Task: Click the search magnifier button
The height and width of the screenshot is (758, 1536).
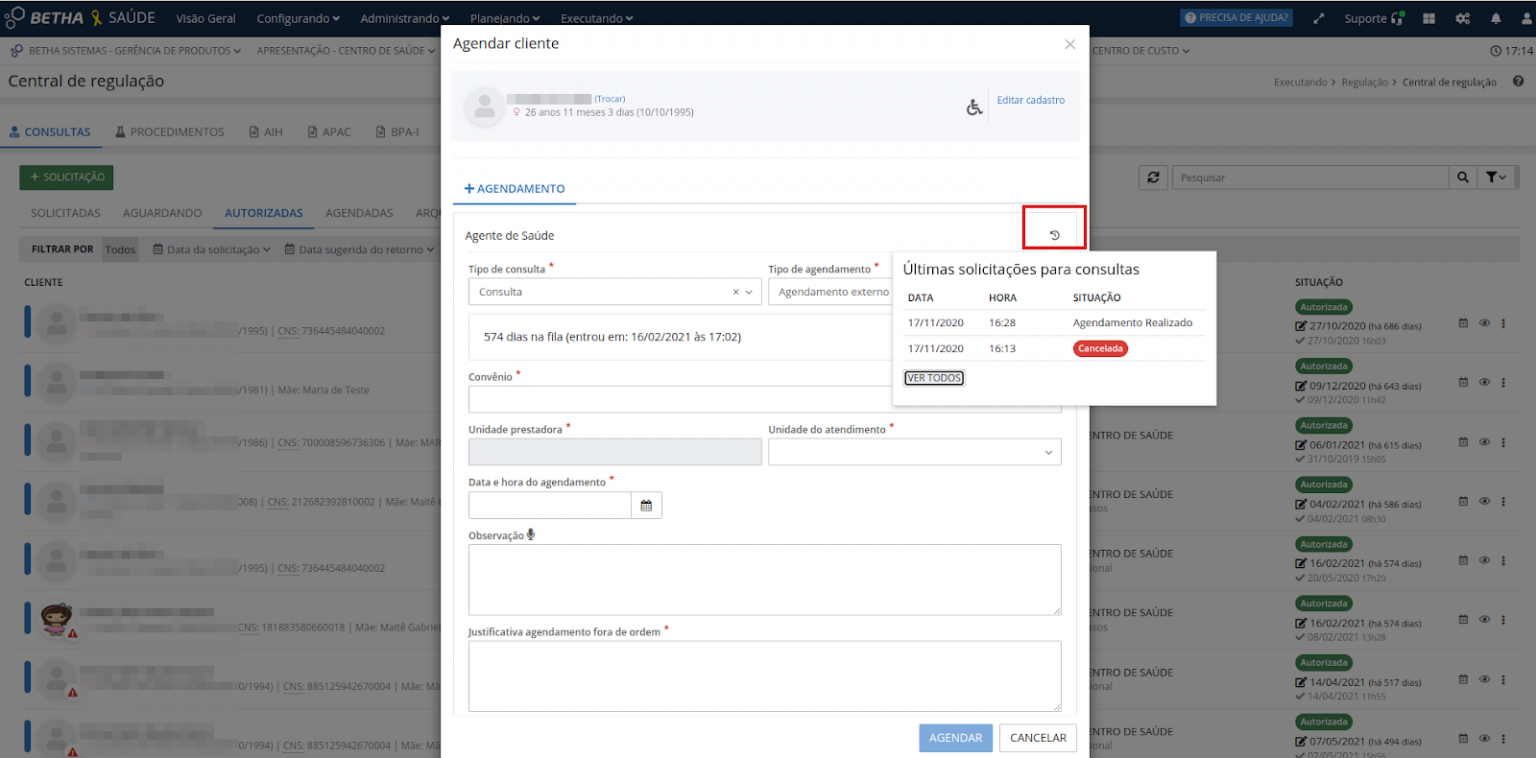Action: (x=1463, y=177)
